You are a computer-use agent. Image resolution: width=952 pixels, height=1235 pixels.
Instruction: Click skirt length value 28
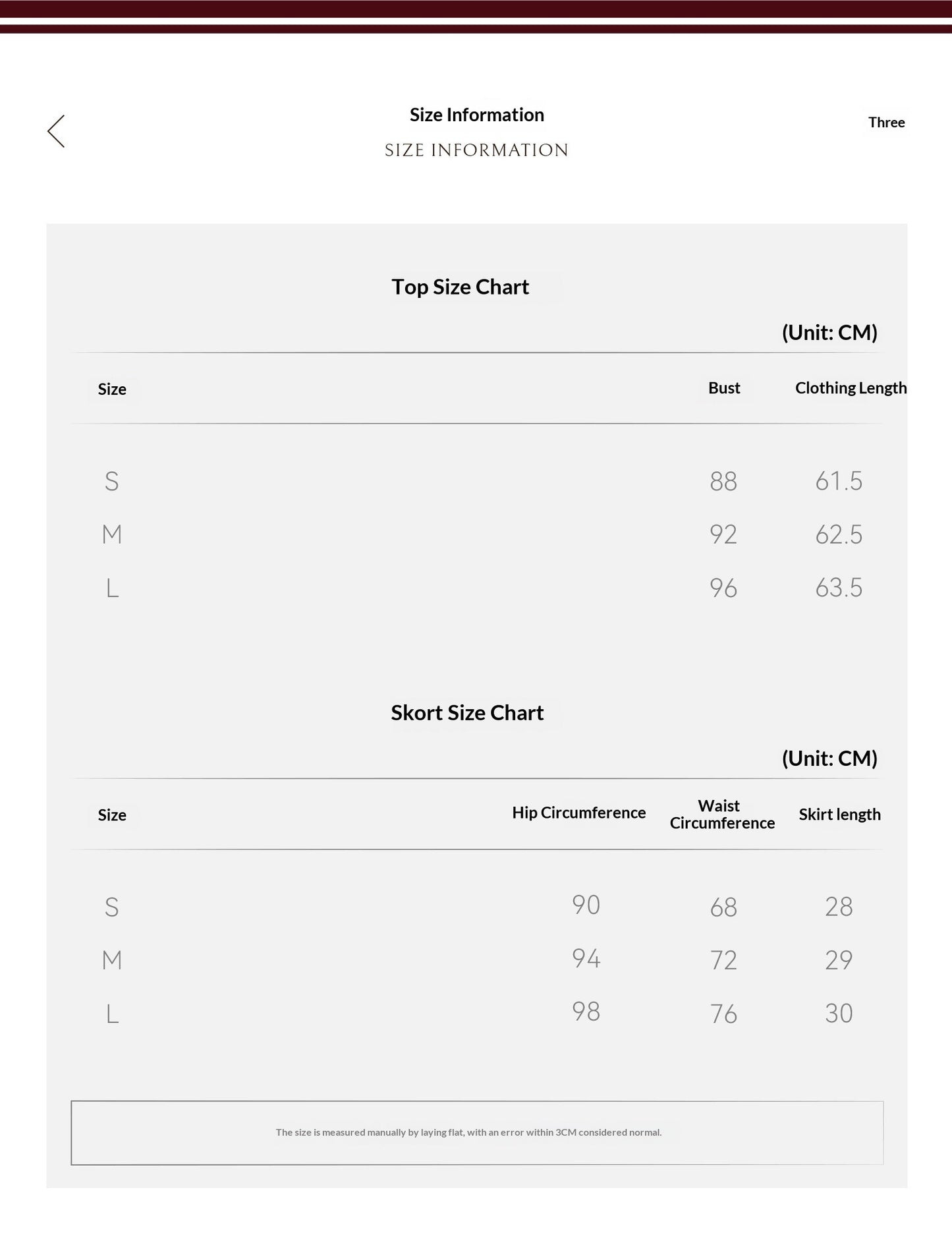[x=839, y=907]
